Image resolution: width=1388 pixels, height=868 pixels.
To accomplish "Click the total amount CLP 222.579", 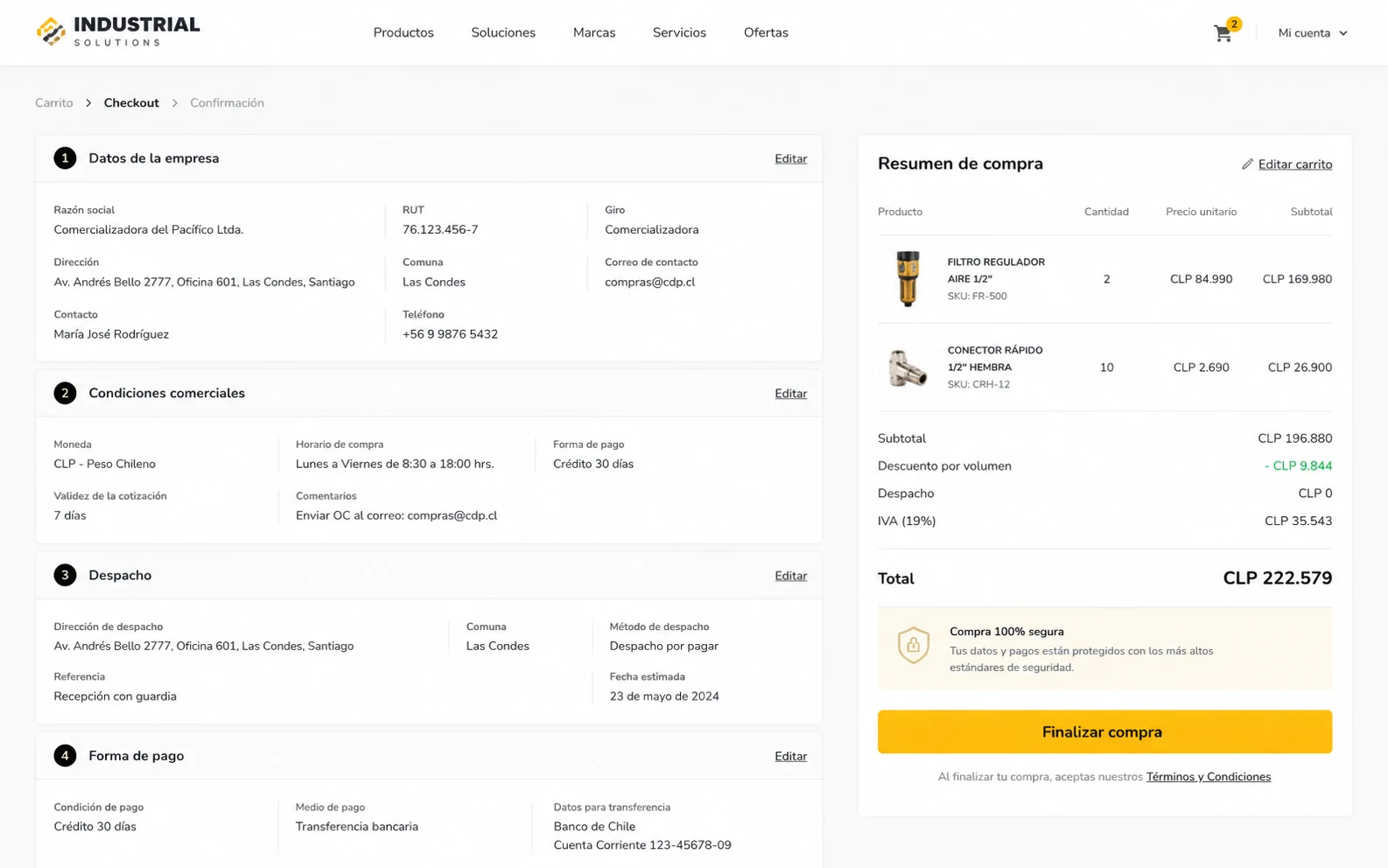I will point(1278,577).
